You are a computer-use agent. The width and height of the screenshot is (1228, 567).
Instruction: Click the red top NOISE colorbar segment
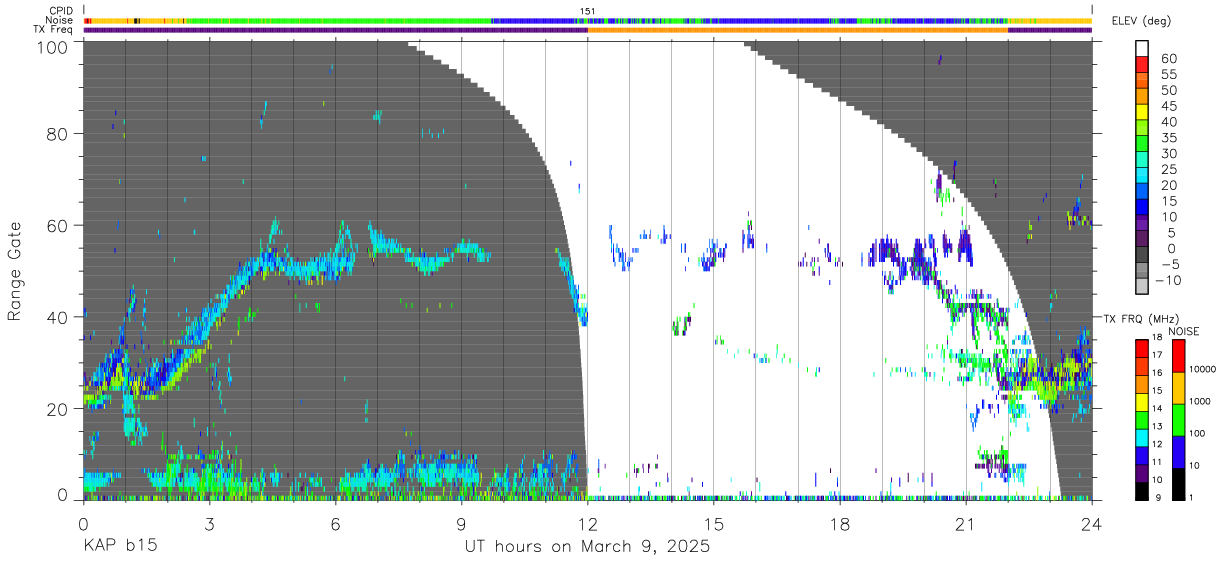(x=1178, y=355)
